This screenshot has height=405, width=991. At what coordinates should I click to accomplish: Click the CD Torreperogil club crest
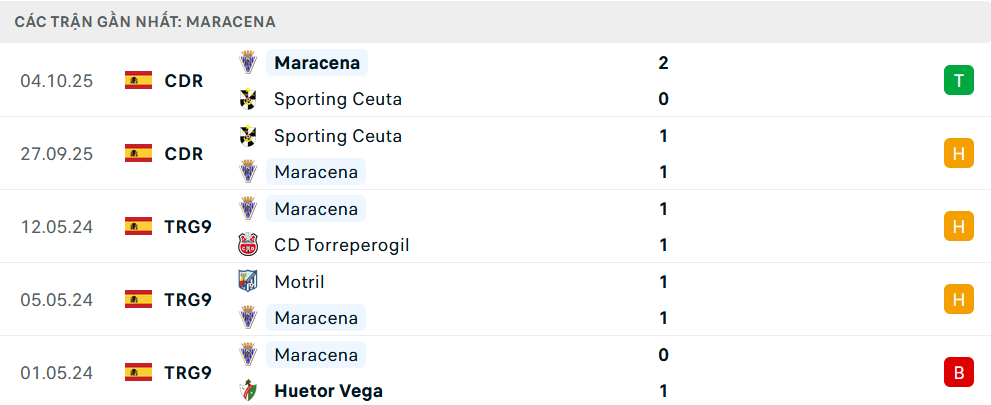coord(248,245)
